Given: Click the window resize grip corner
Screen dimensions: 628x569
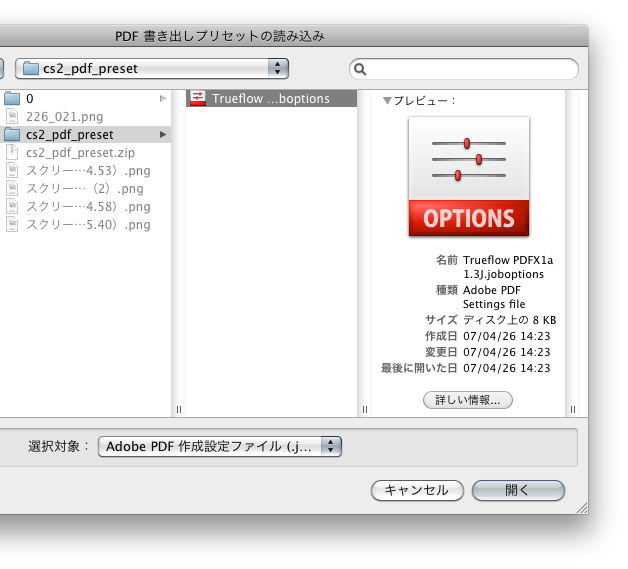Looking at the screenshot, I should click(x=582, y=508).
